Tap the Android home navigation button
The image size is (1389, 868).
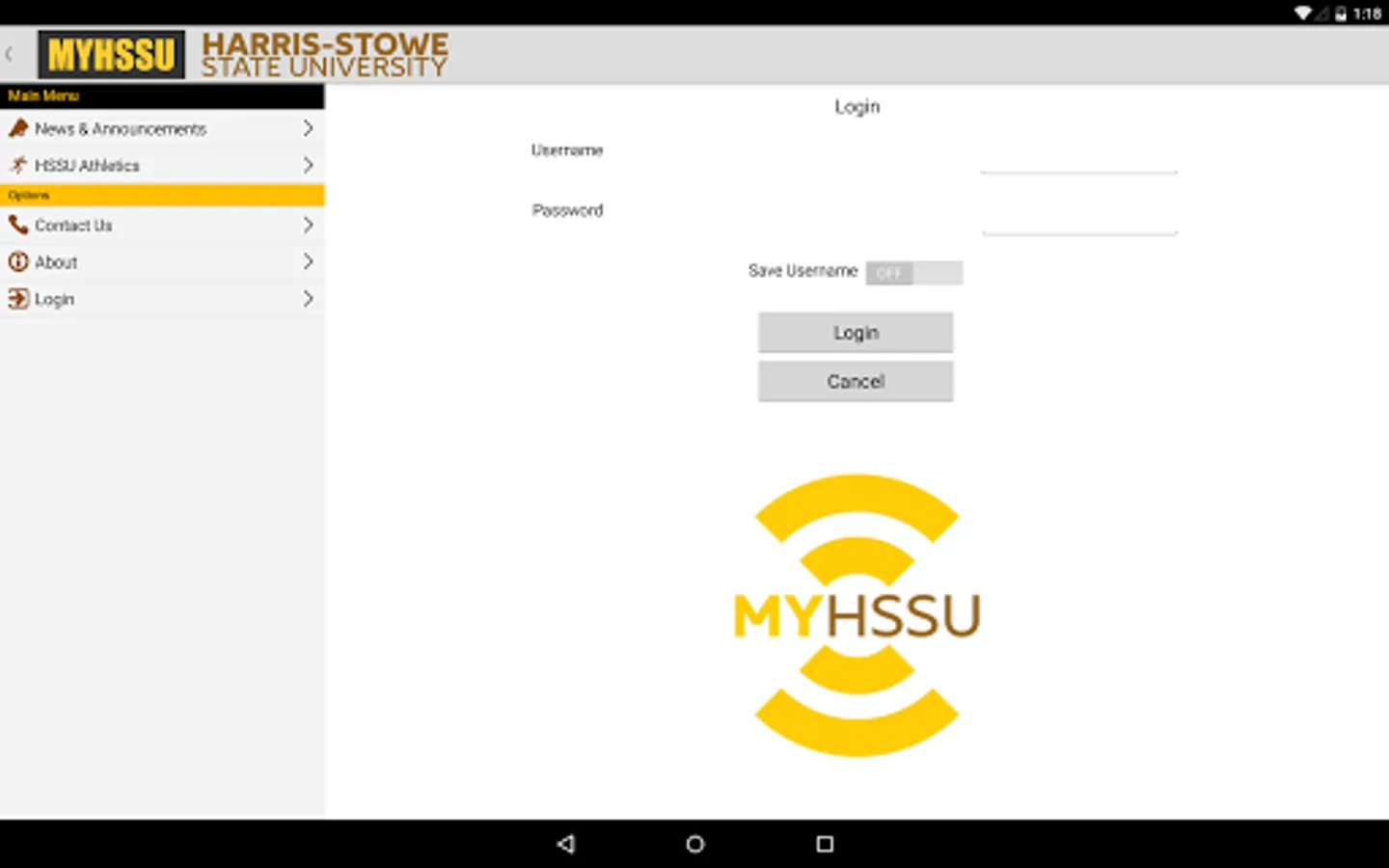[694, 844]
